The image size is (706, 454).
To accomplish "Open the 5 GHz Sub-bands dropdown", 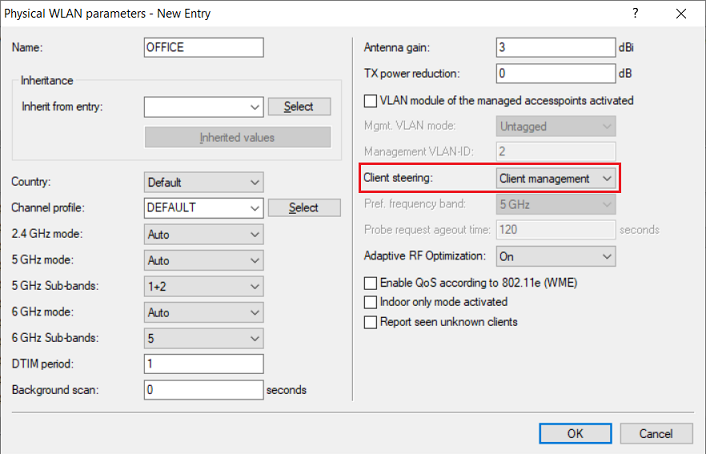I will click(203, 286).
